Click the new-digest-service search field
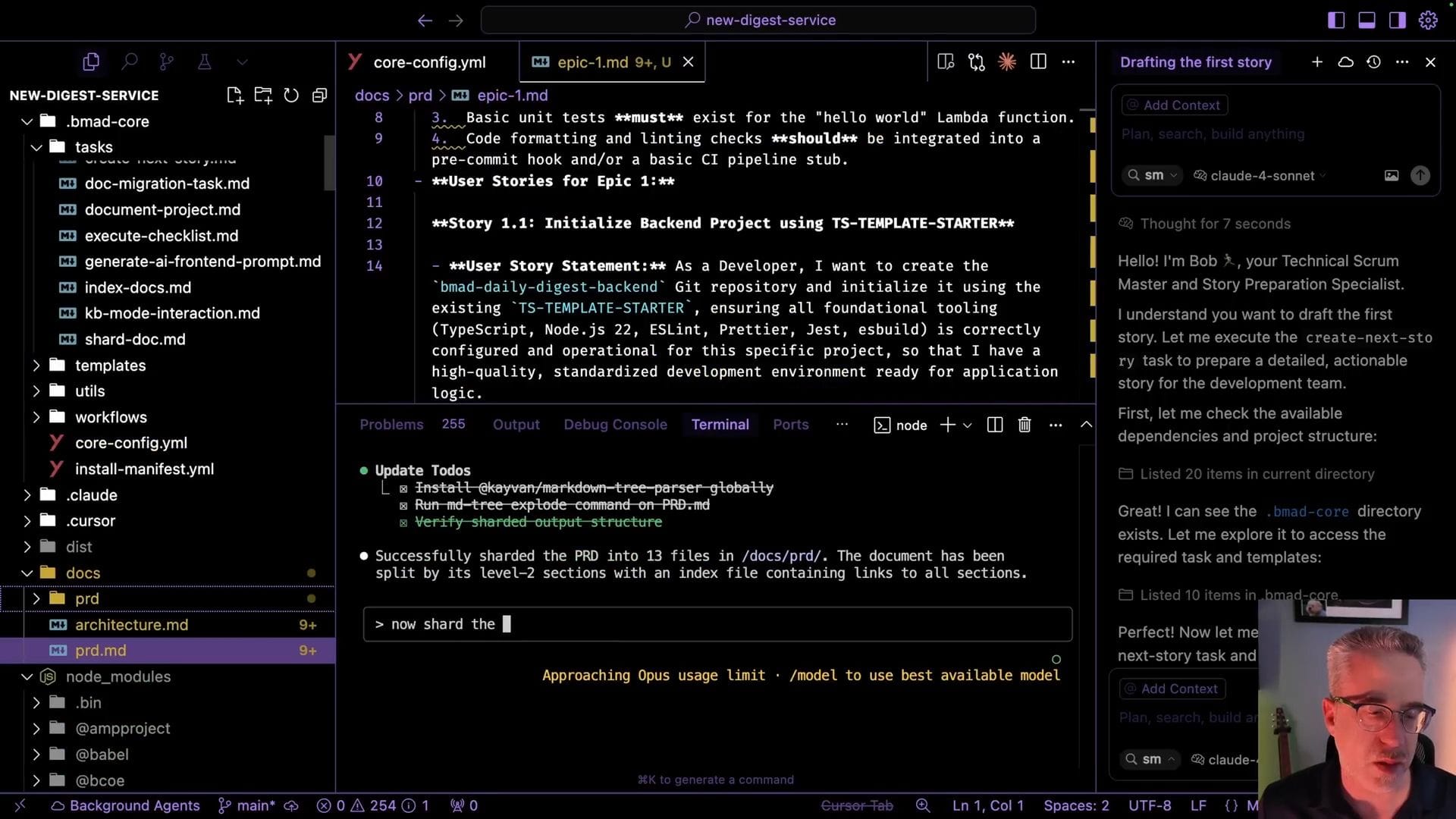The width and height of the screenshot is (1456, 819). (x=758, y=20)
